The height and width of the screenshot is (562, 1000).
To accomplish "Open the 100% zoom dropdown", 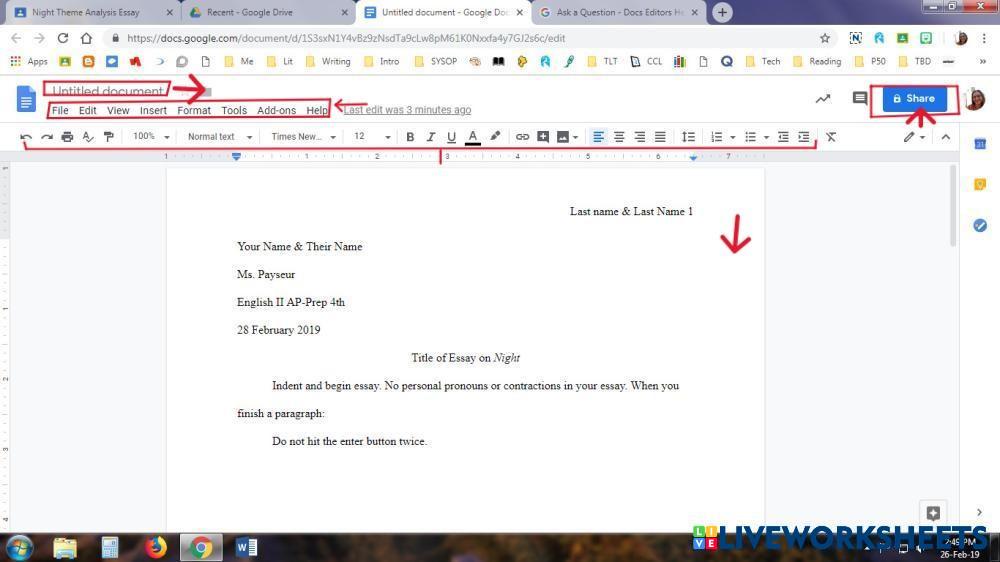I will [152, 137].
